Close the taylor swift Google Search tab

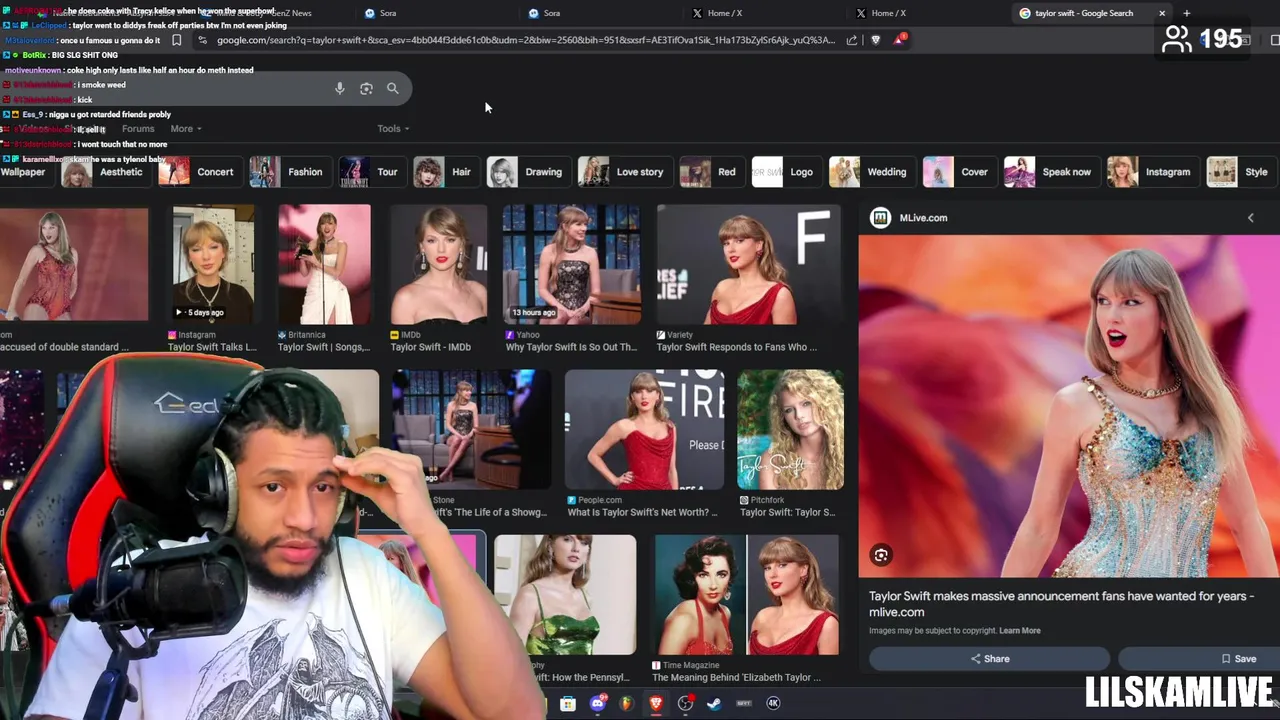click(x=1162, y=13)
